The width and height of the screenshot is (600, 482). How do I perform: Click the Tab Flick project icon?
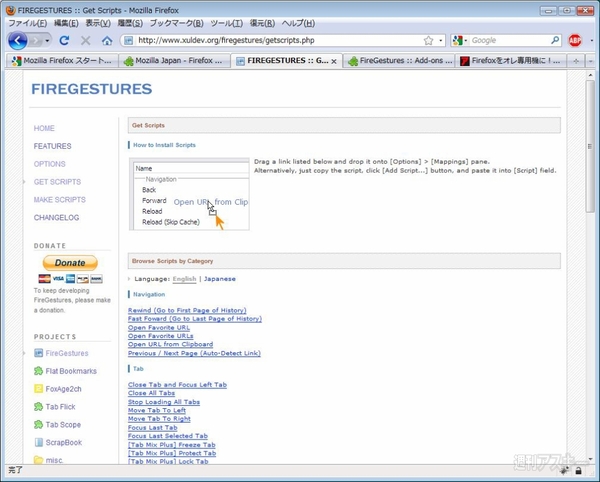[x=38, y=407]
